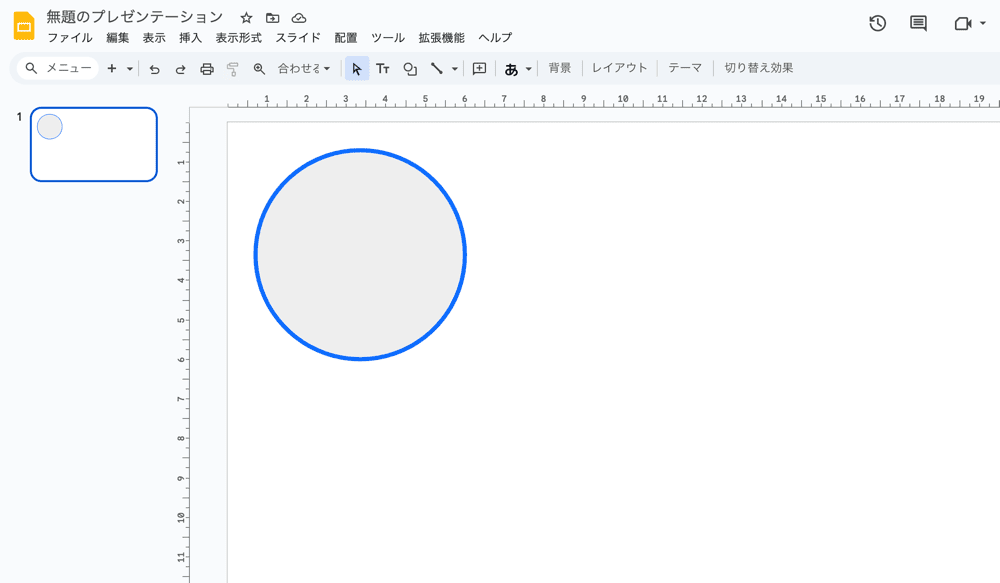Click the video call camera icon

pos(962,24)
